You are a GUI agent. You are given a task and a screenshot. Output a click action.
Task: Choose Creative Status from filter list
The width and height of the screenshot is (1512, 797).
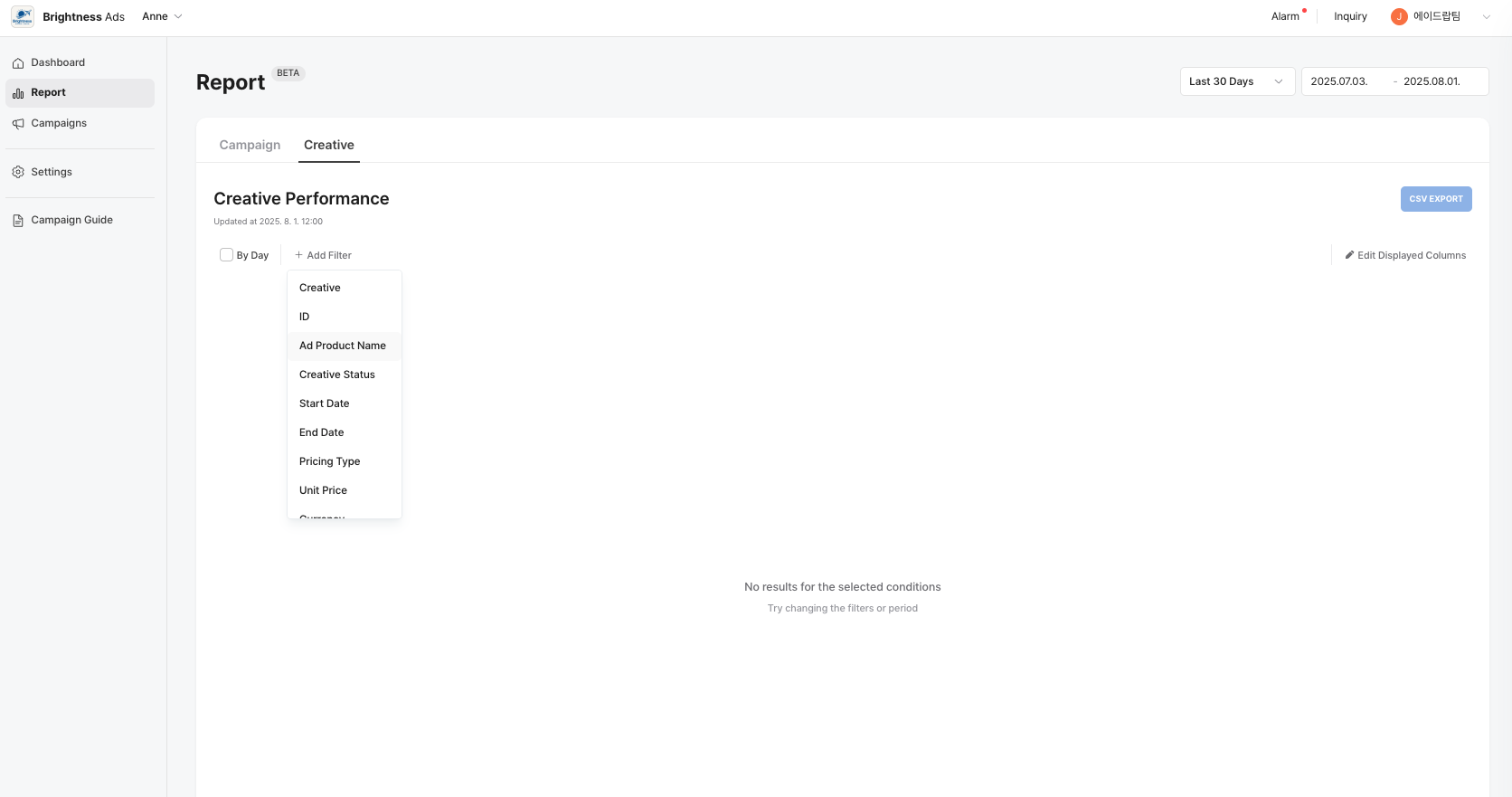pos(337,375)
